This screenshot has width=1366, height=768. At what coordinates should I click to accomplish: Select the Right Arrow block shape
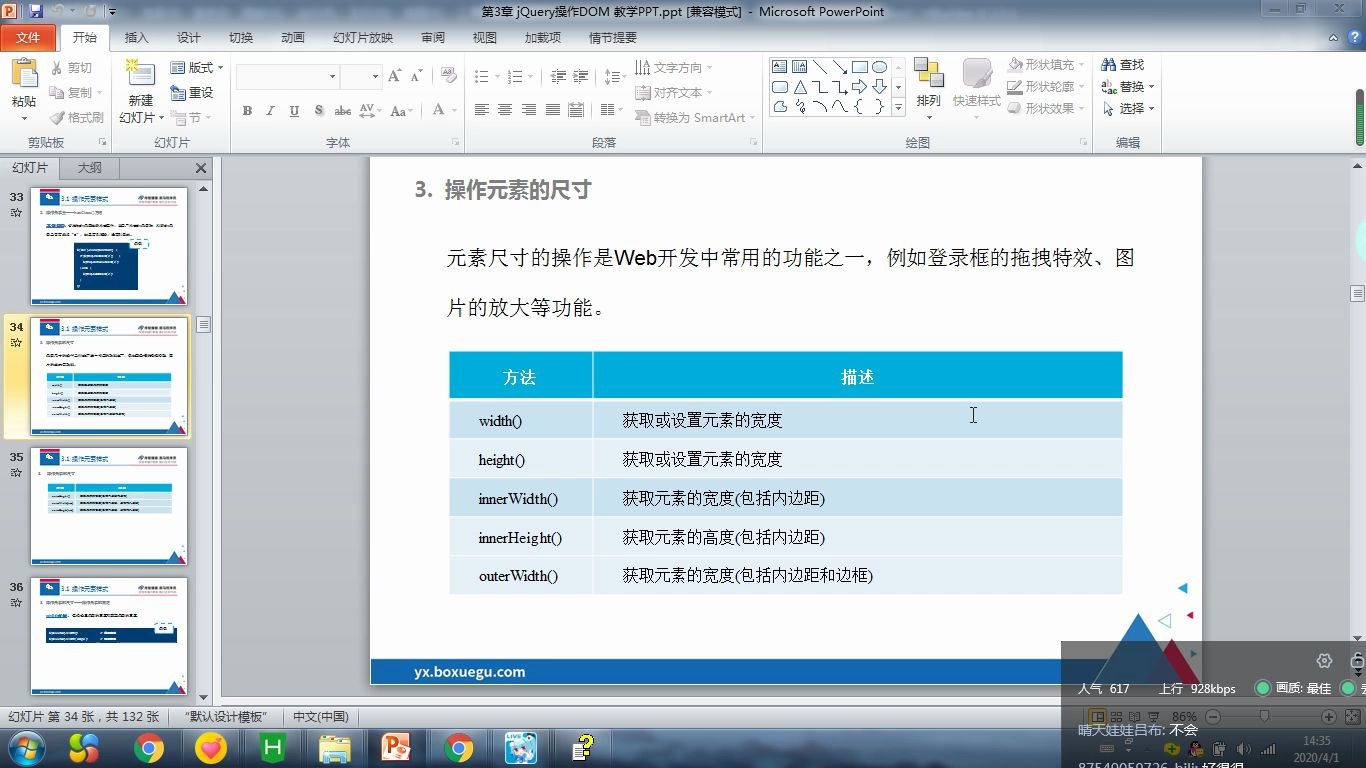click(859, 87)
